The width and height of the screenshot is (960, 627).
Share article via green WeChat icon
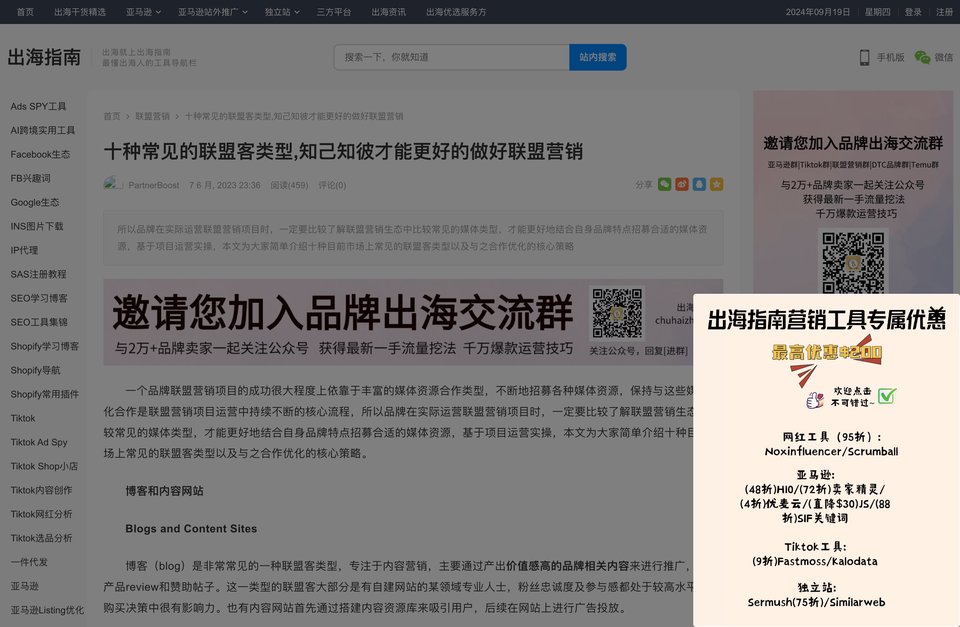pos(664,184)
